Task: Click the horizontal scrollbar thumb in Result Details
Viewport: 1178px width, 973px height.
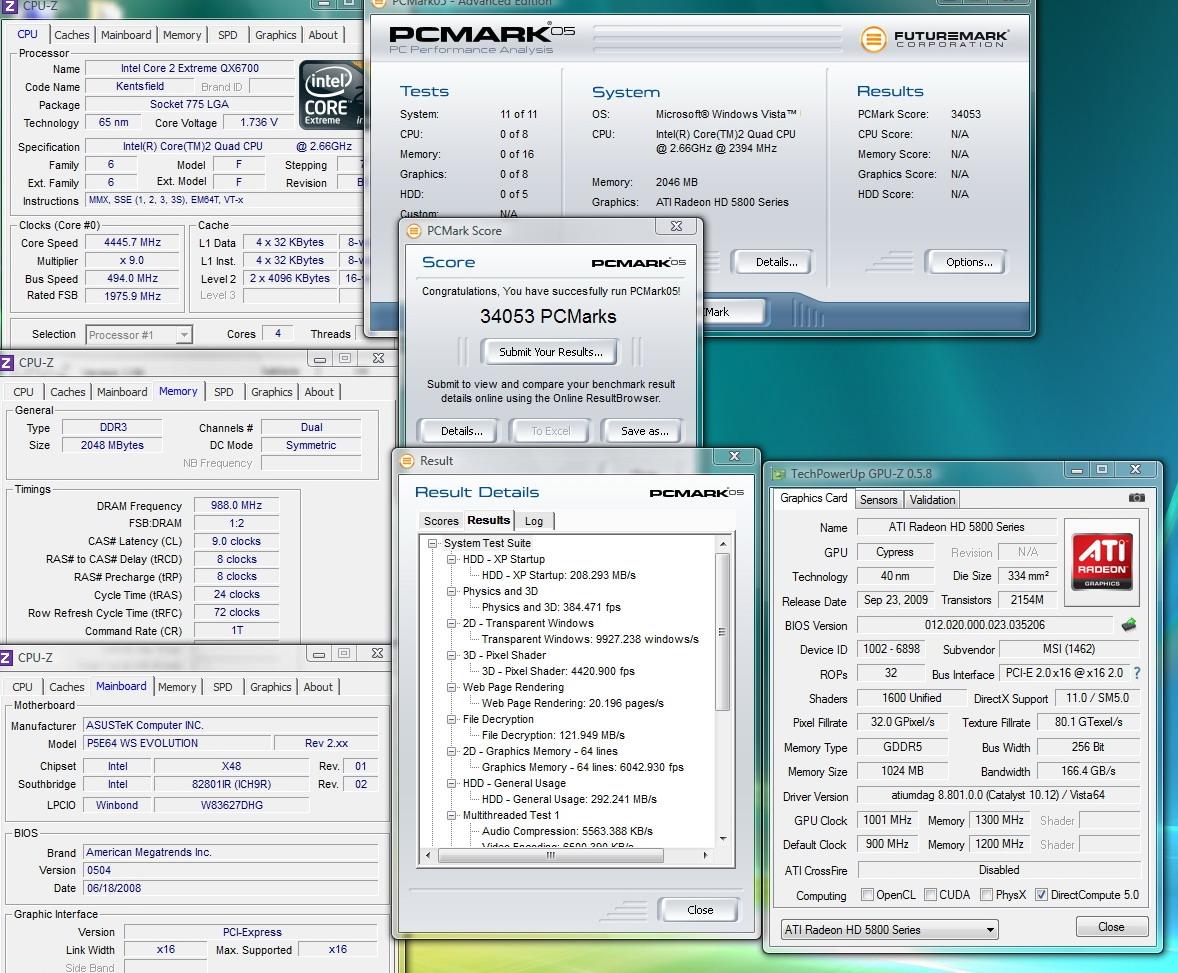Action: 551,855
